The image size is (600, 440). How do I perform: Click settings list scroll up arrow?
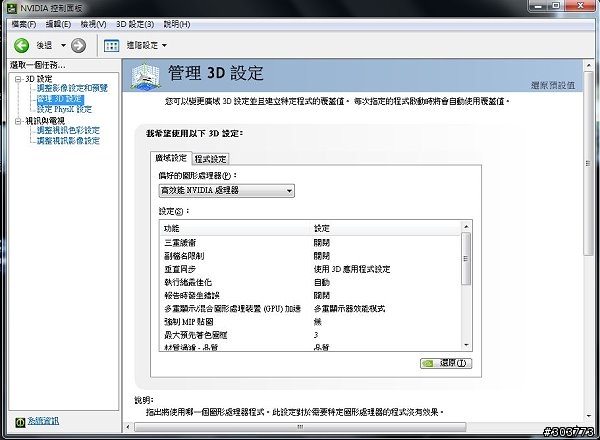pos(466,227)
